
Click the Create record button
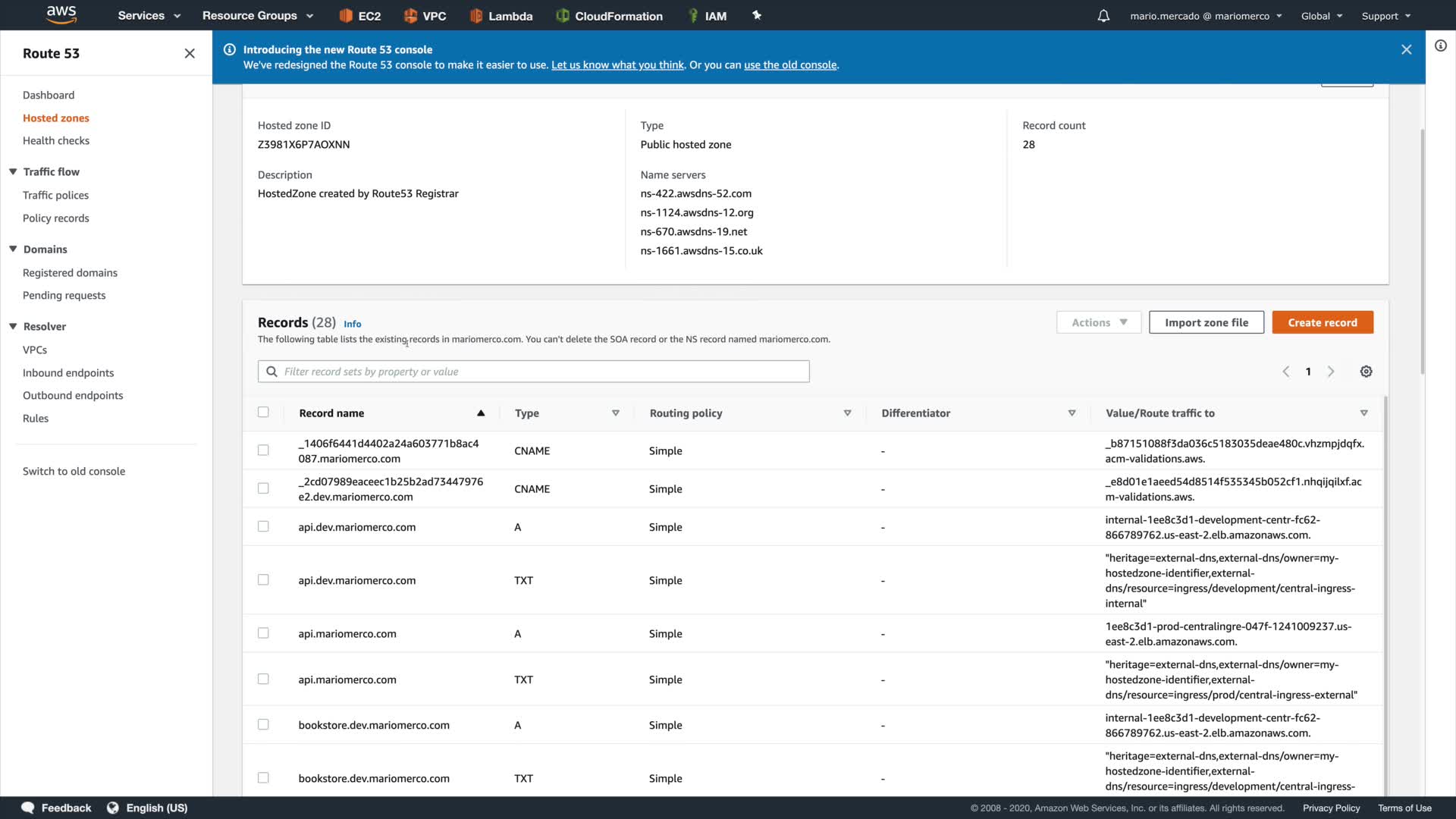pos(1322,322)
